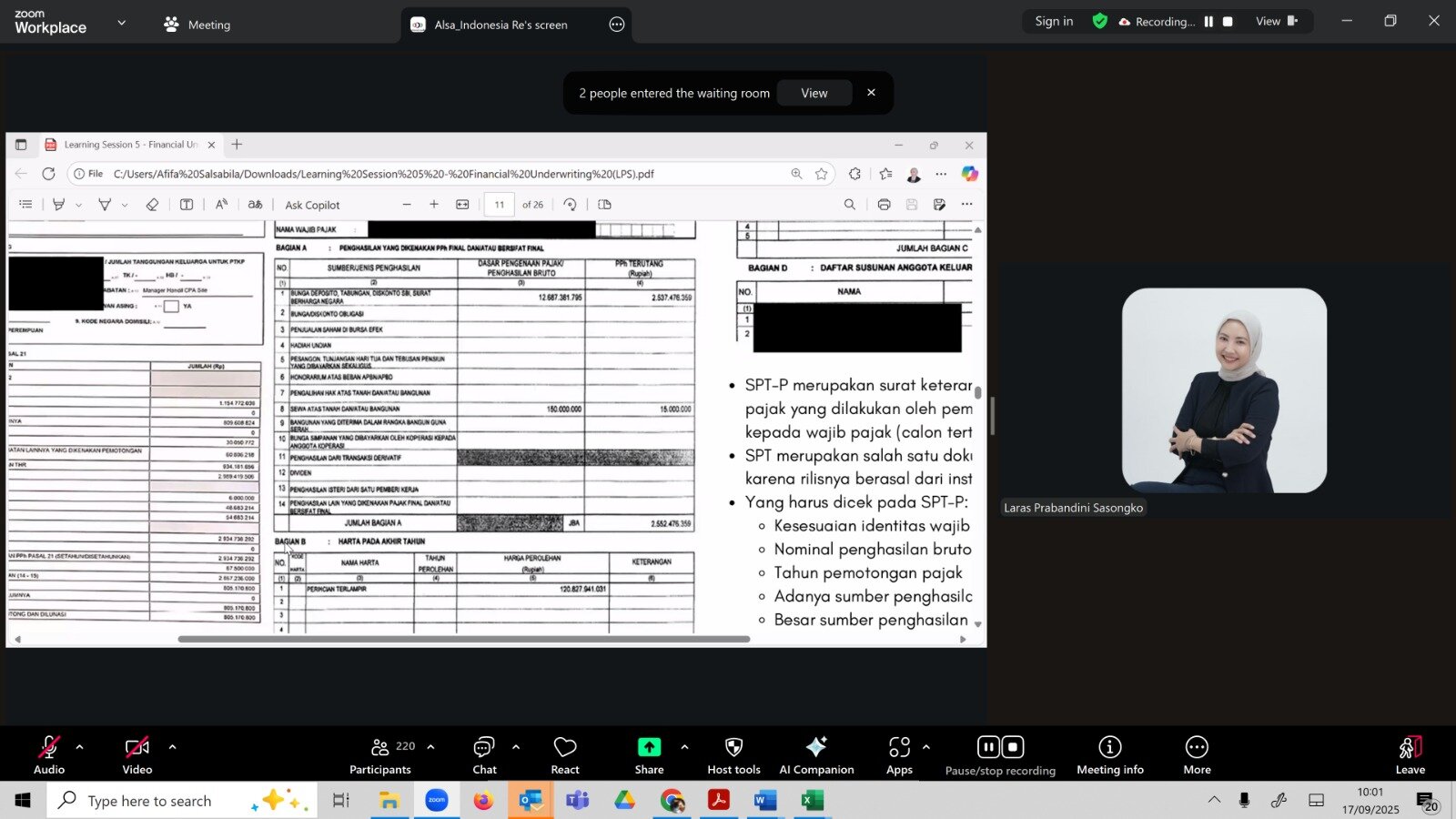Screen dimensions: 1456x819
Task: Start camera with Video button
Action: (x=137, y=755)
